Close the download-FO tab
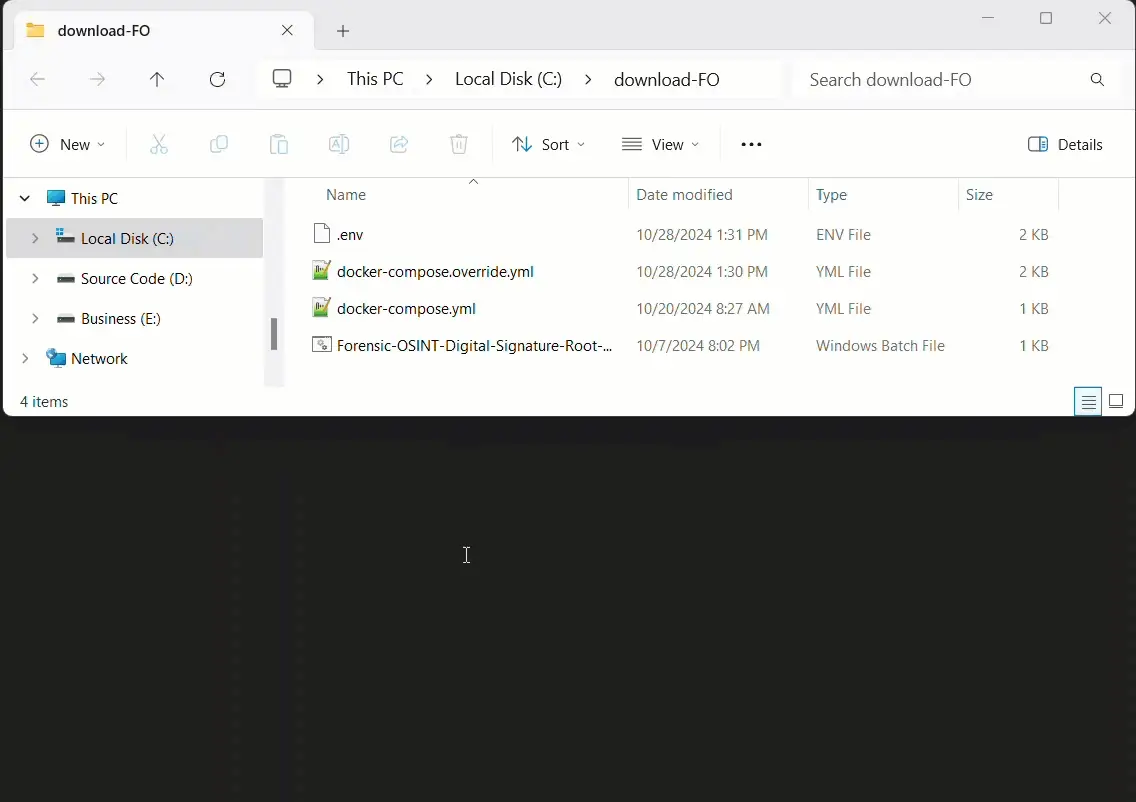This screenshot has height=802, width=1136. (x=288, y=30)
